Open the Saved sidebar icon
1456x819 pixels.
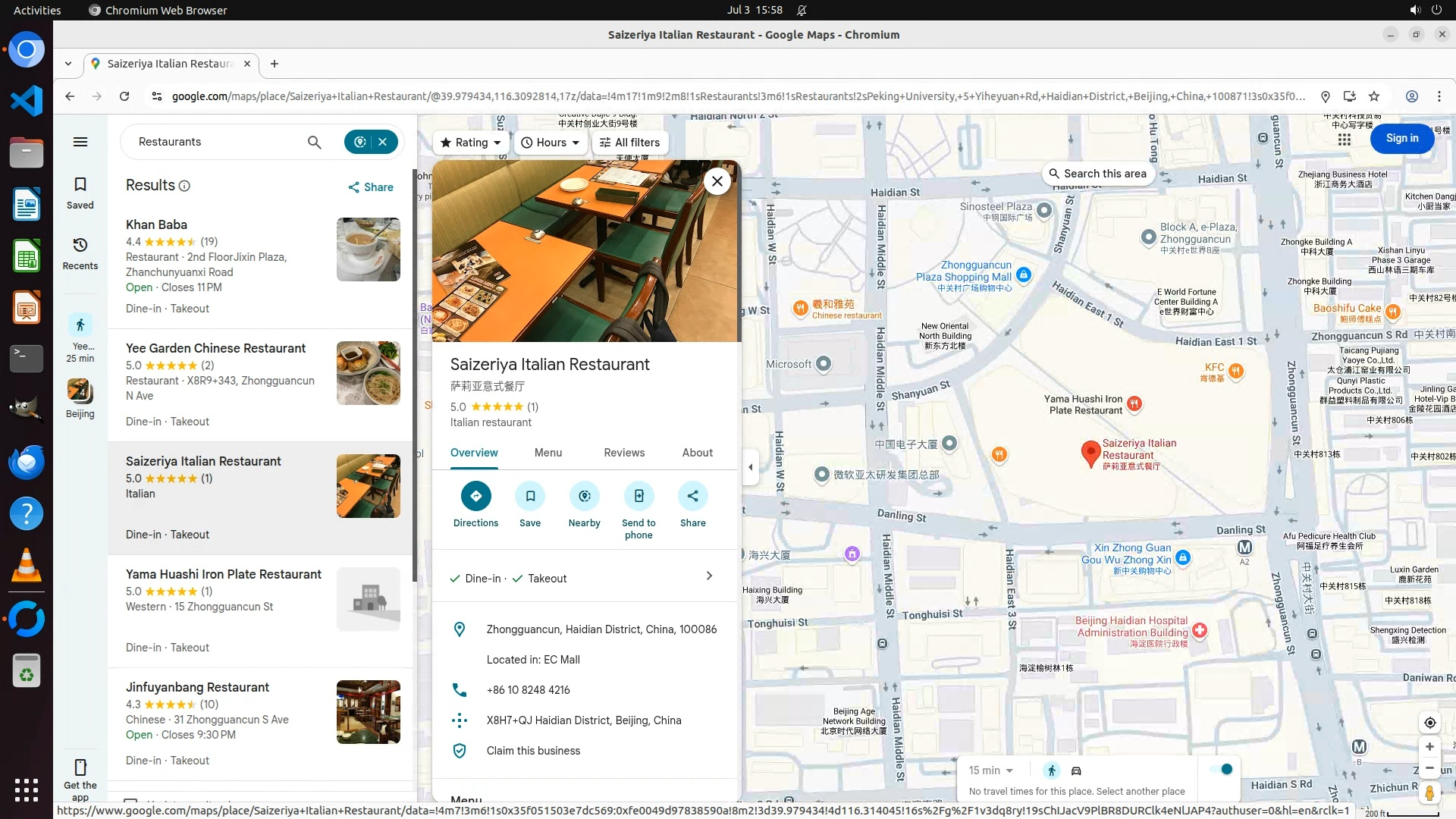(80, 193)
